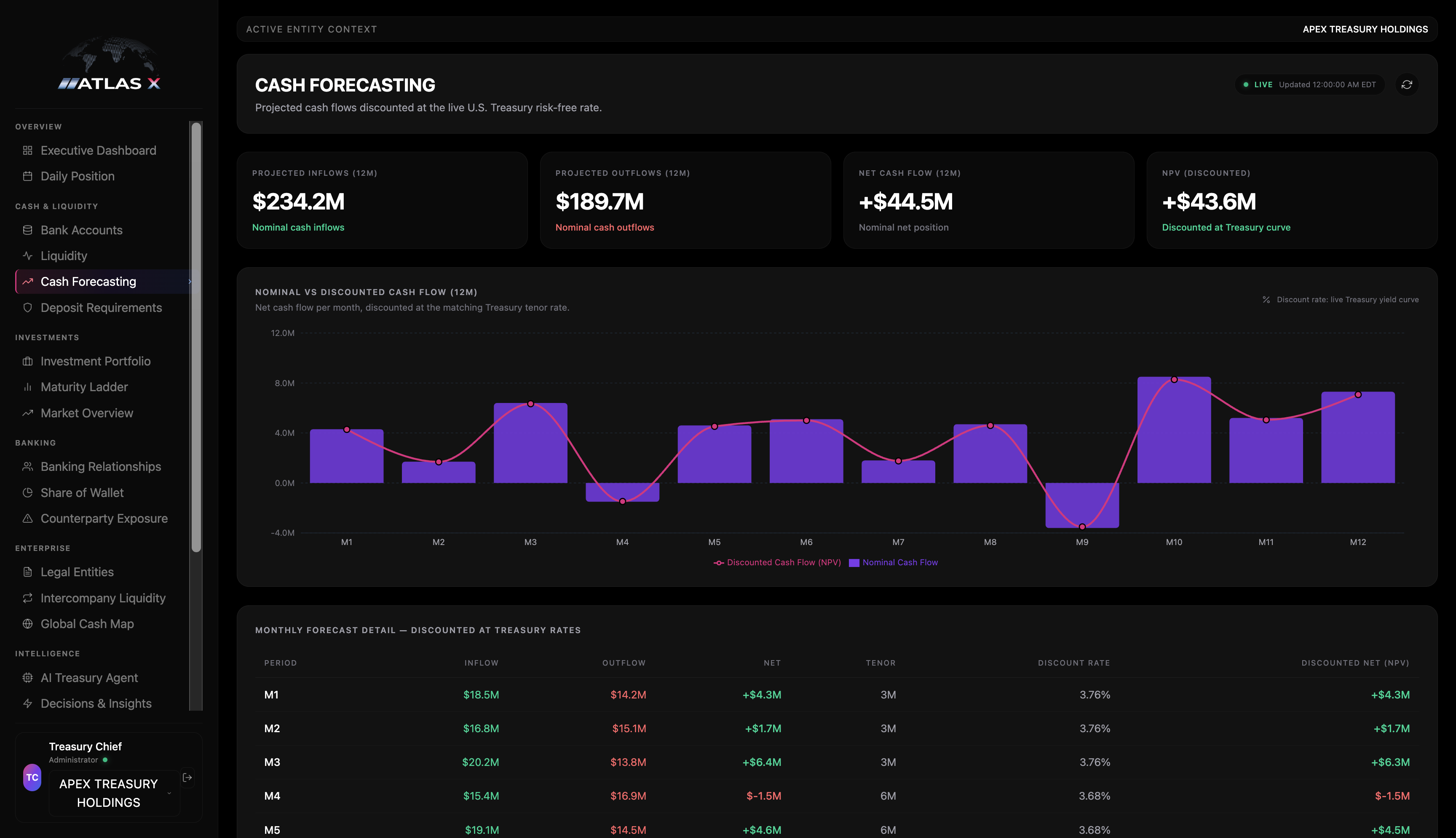Image resolution: width=1456 pixels, height=838 pixels.
Task: Click Apex Treasury Holdings in header bar
Action: coord(1365,30)
